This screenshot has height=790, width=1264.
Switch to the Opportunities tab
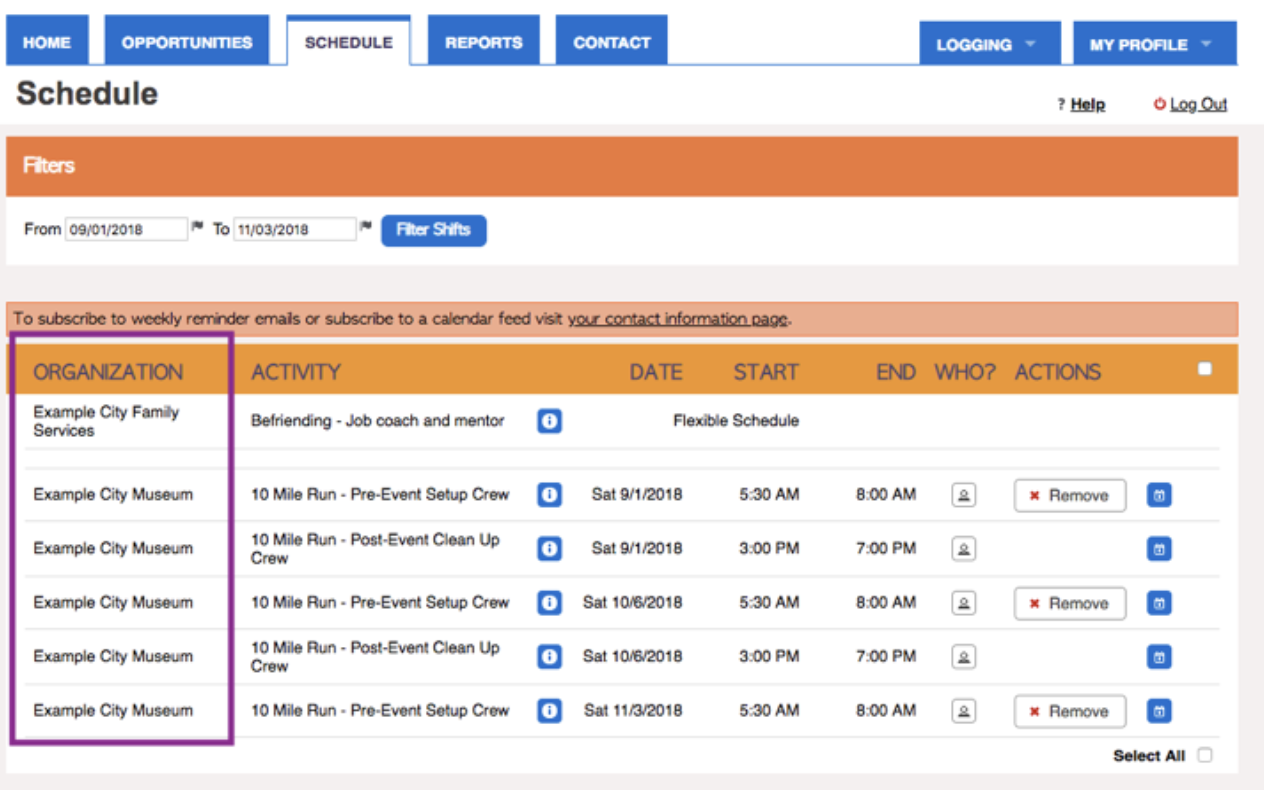pos(187,43)
